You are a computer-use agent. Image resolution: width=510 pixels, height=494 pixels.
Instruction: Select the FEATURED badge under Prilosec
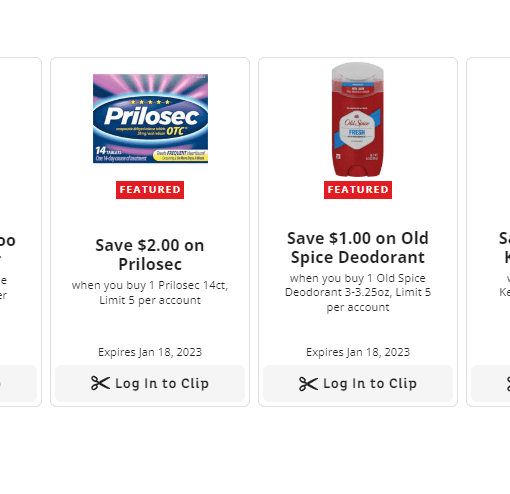pyautogui.click(x=150, y=190)
